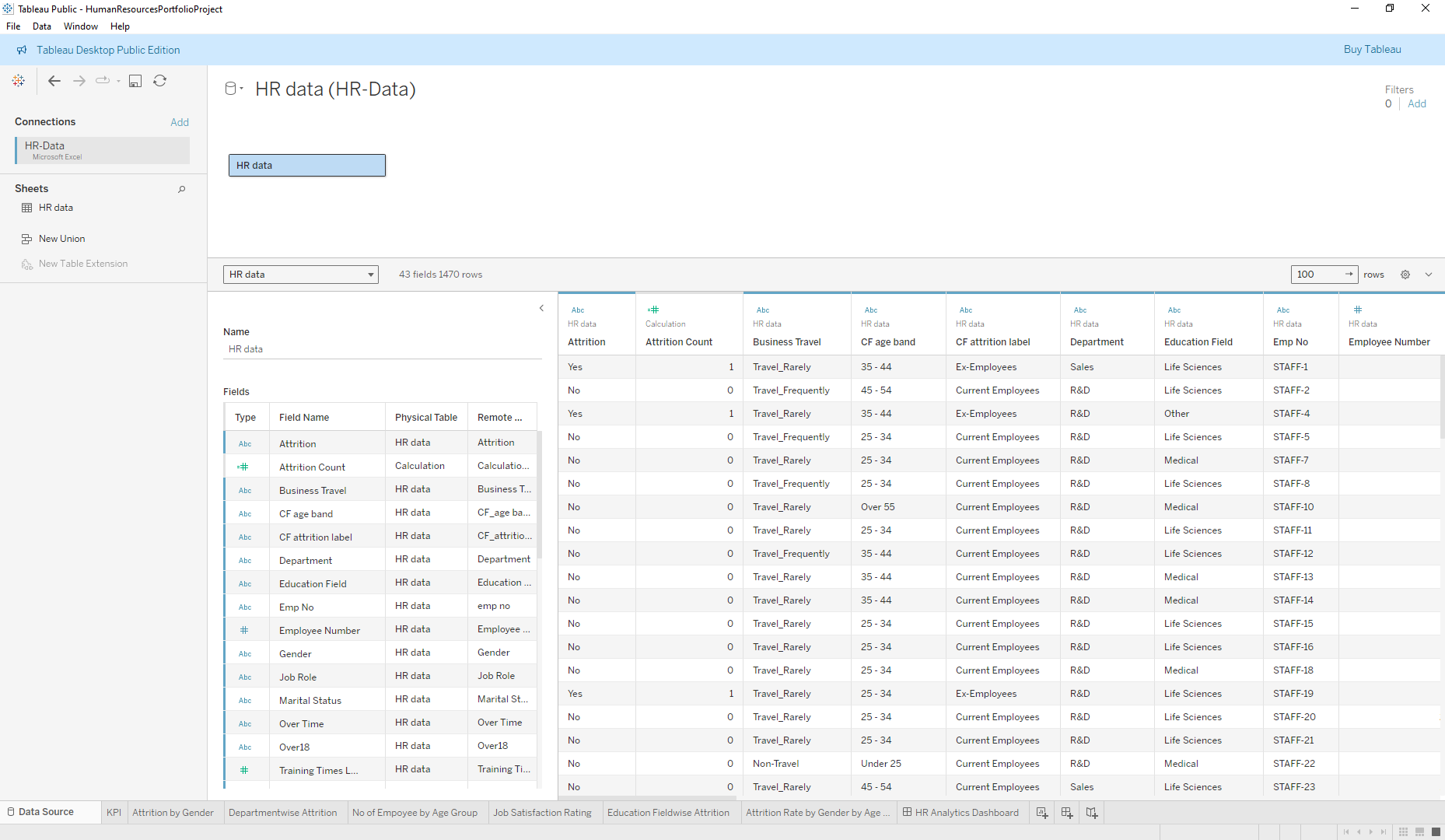The width and height of the screenshot is (1445, 840).
Task: Open the Help menu
Action: [120, 26]
